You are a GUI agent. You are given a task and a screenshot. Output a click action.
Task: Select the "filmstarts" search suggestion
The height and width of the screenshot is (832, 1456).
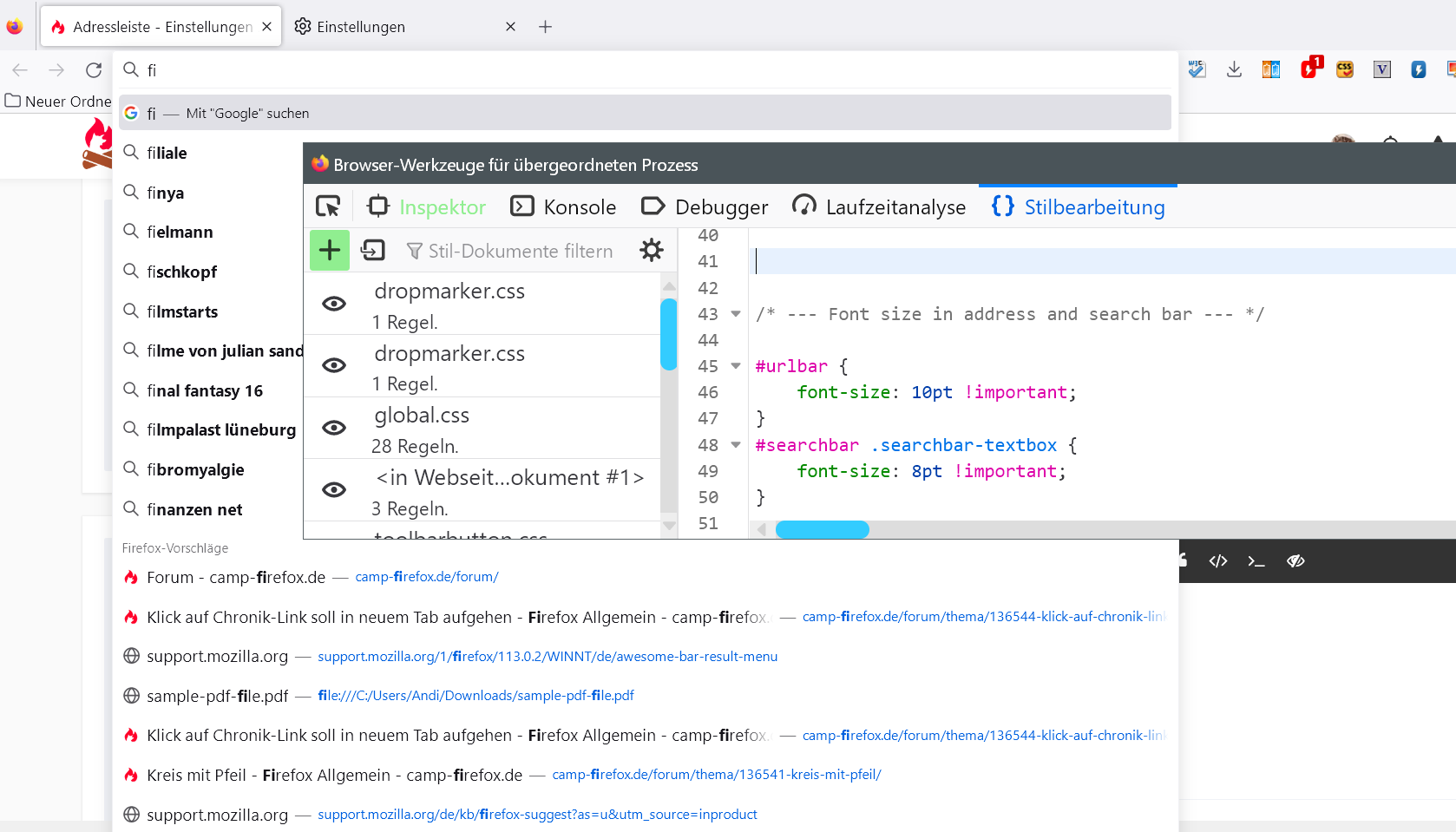pyautogui.click(x=182, y=311)
